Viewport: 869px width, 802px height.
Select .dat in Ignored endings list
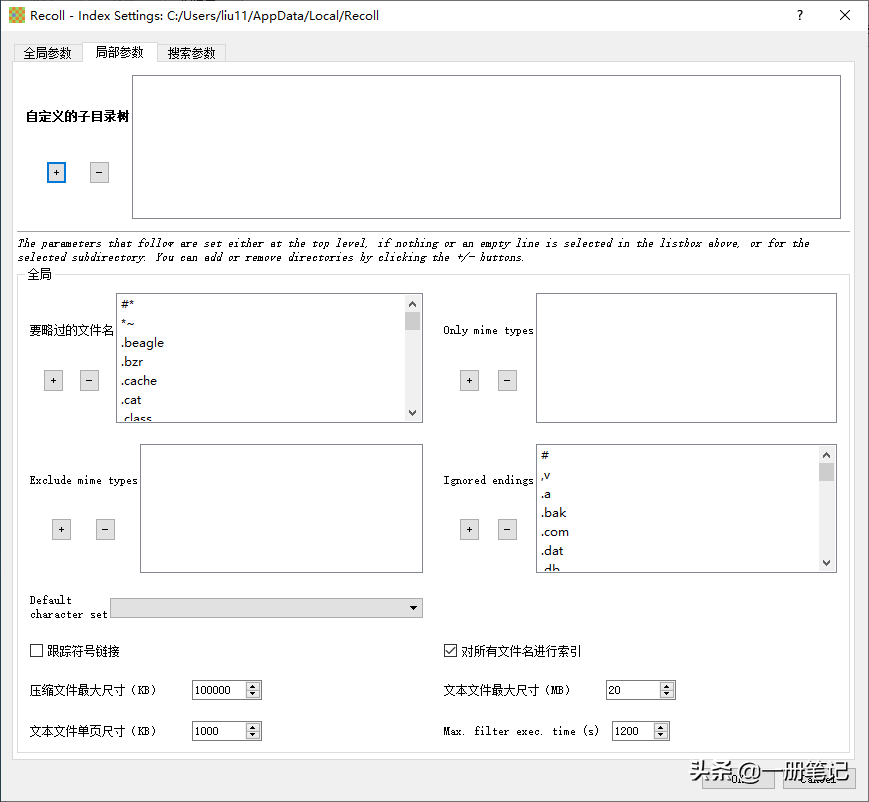tap(678, 551)
